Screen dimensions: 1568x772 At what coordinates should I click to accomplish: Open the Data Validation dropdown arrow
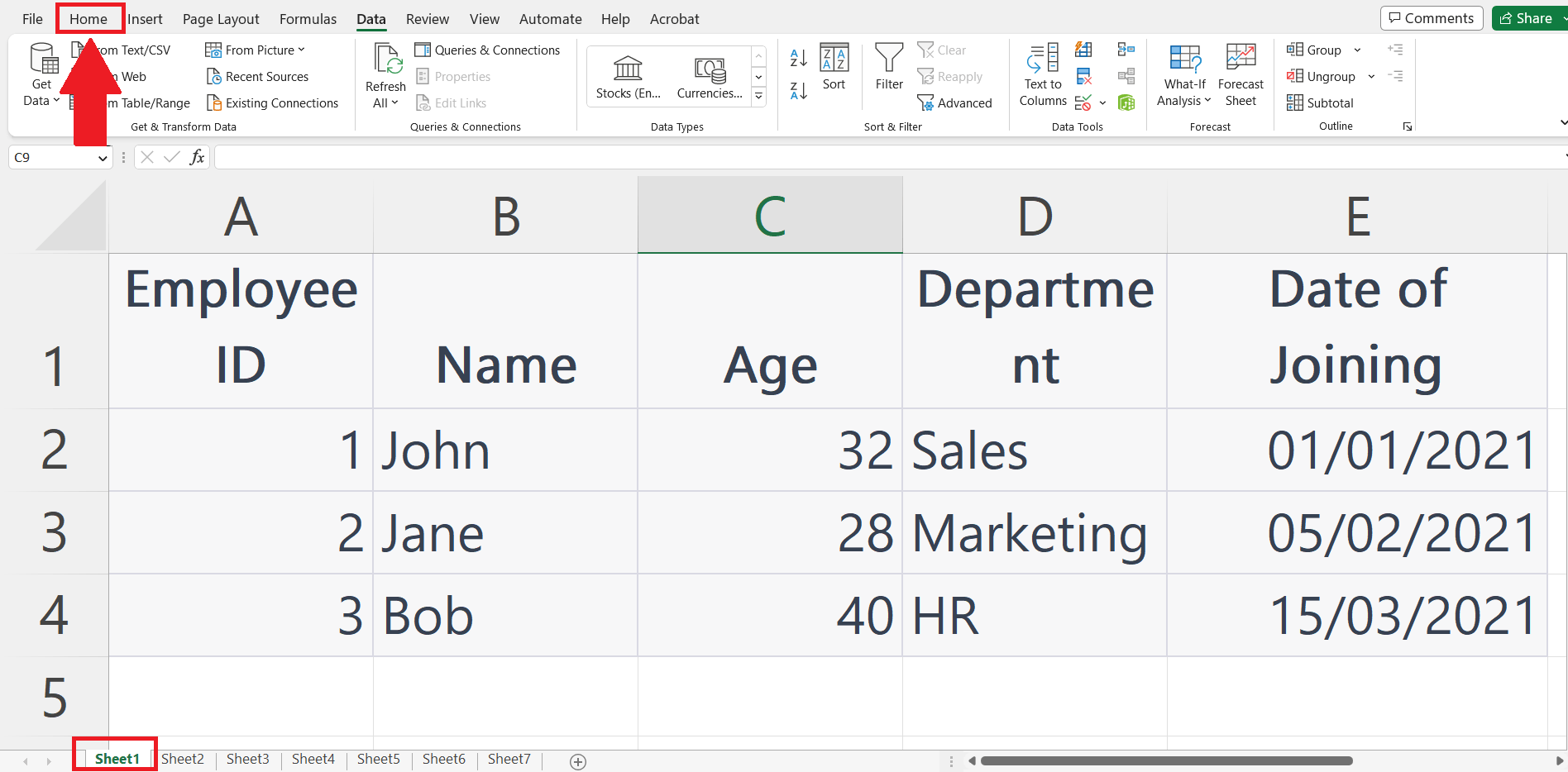click(x=1102, y=102)
